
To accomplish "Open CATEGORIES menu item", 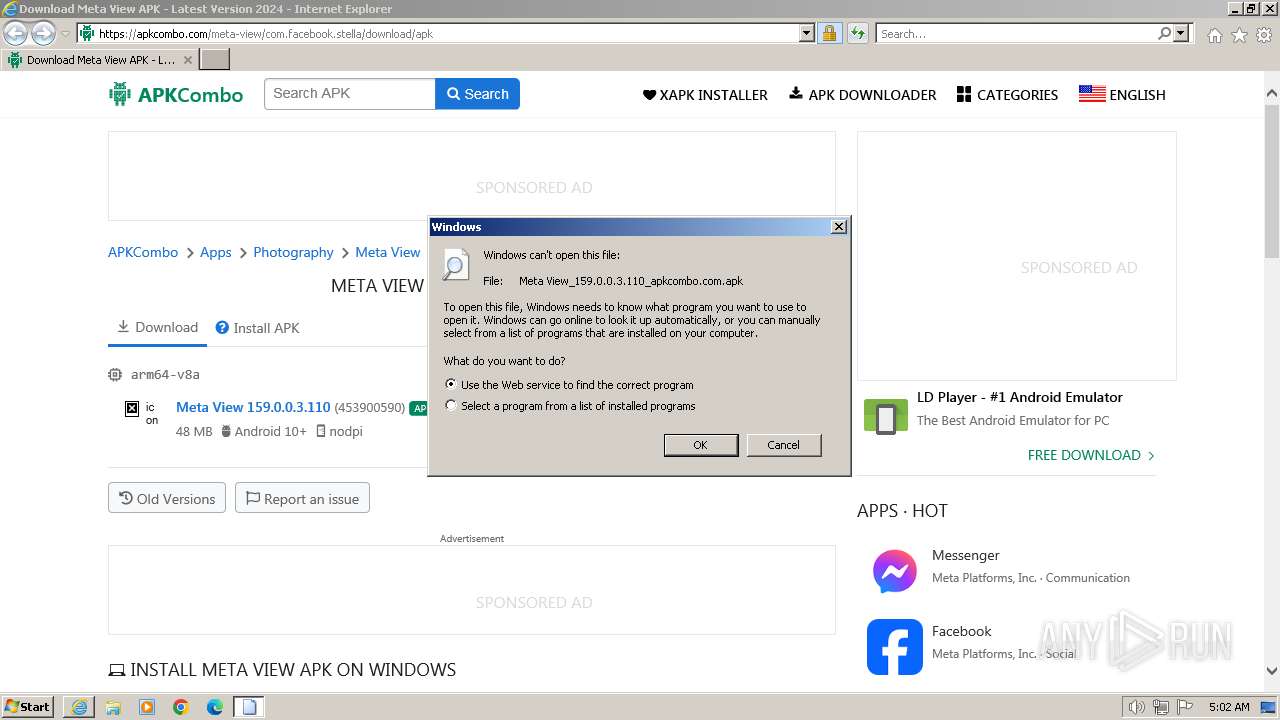I will [x=1007, y=95].
